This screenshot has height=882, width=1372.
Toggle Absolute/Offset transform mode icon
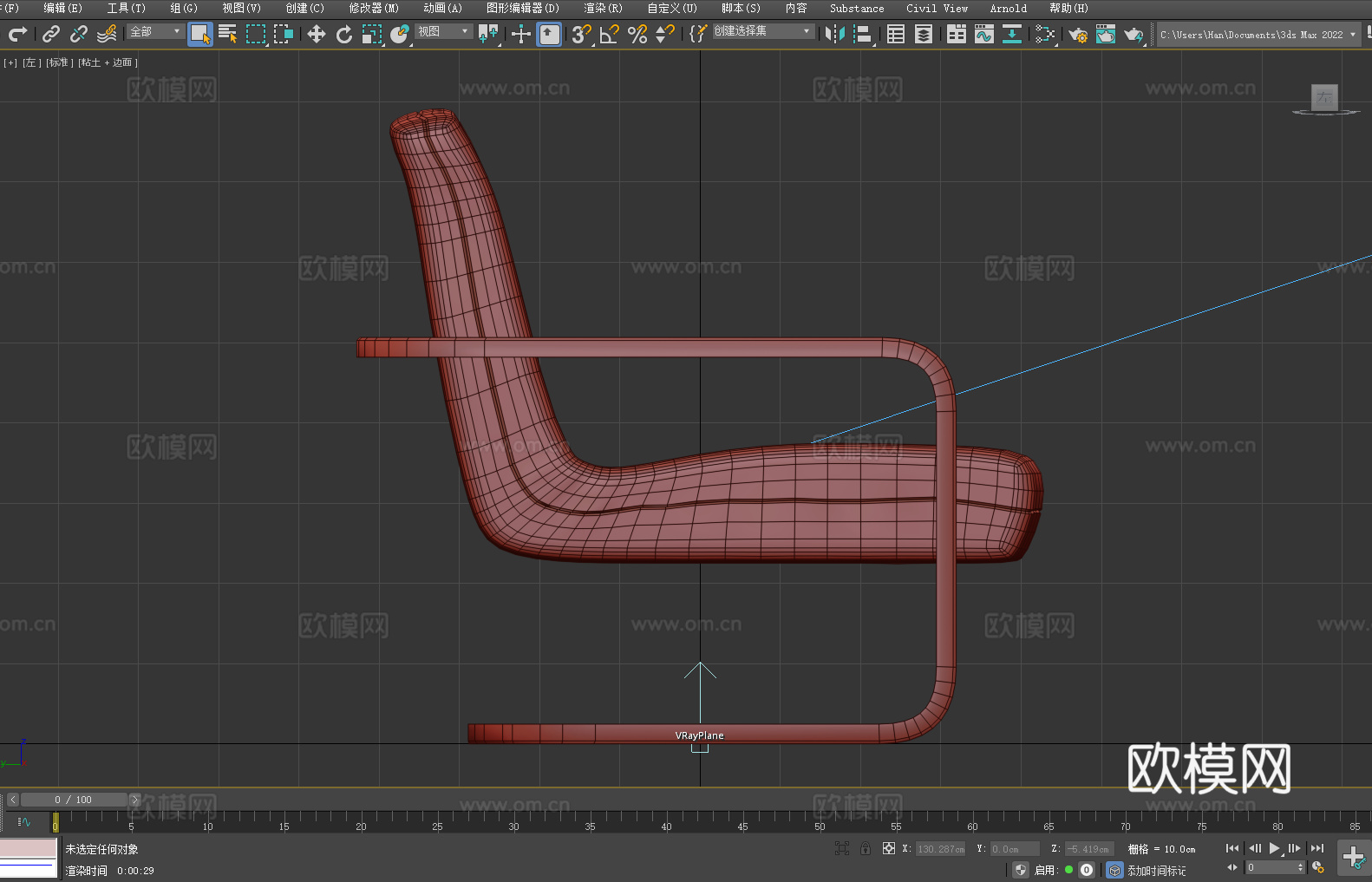point(888,848)
